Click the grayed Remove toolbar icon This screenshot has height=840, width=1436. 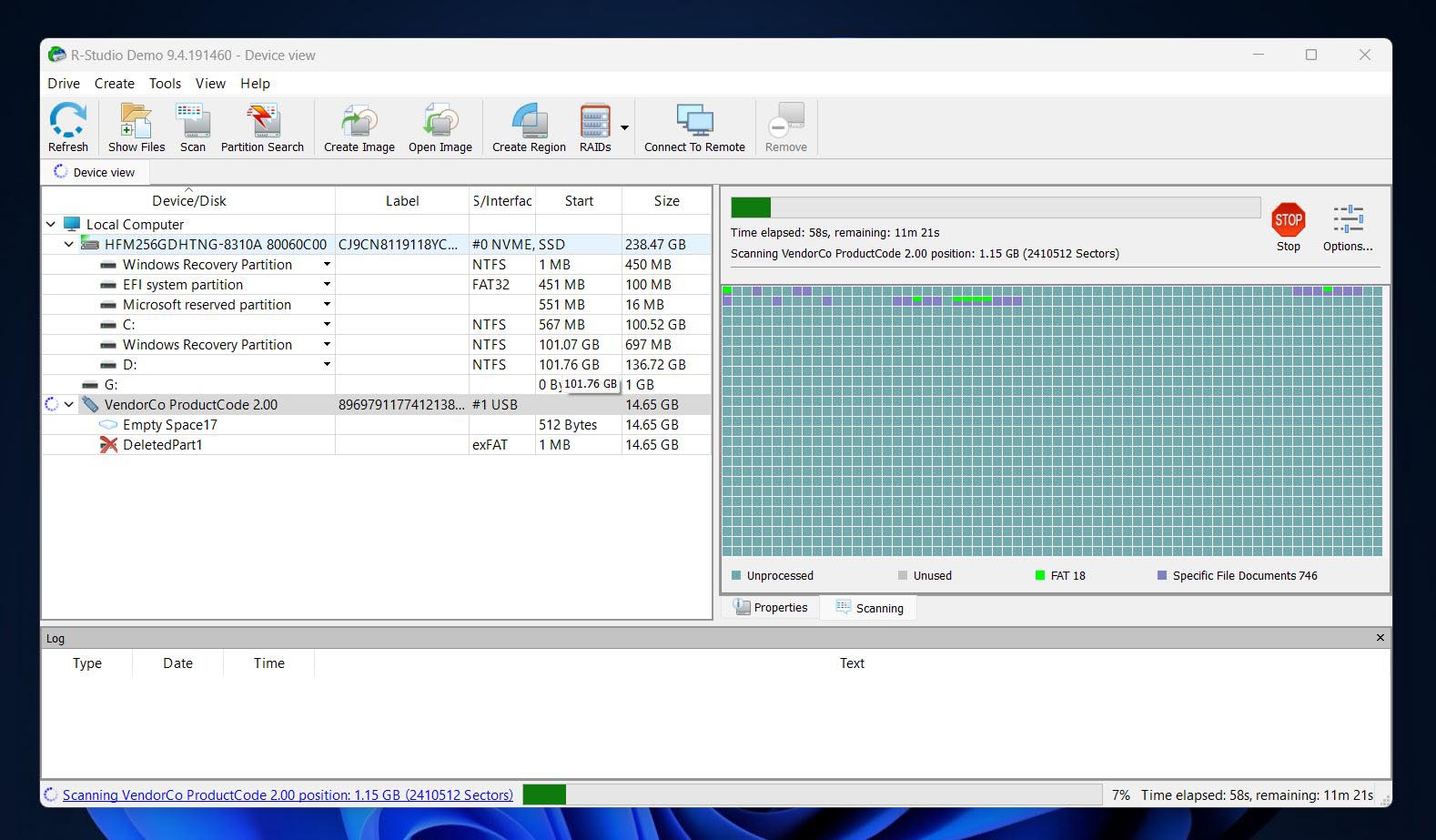[x=786, y=120]
